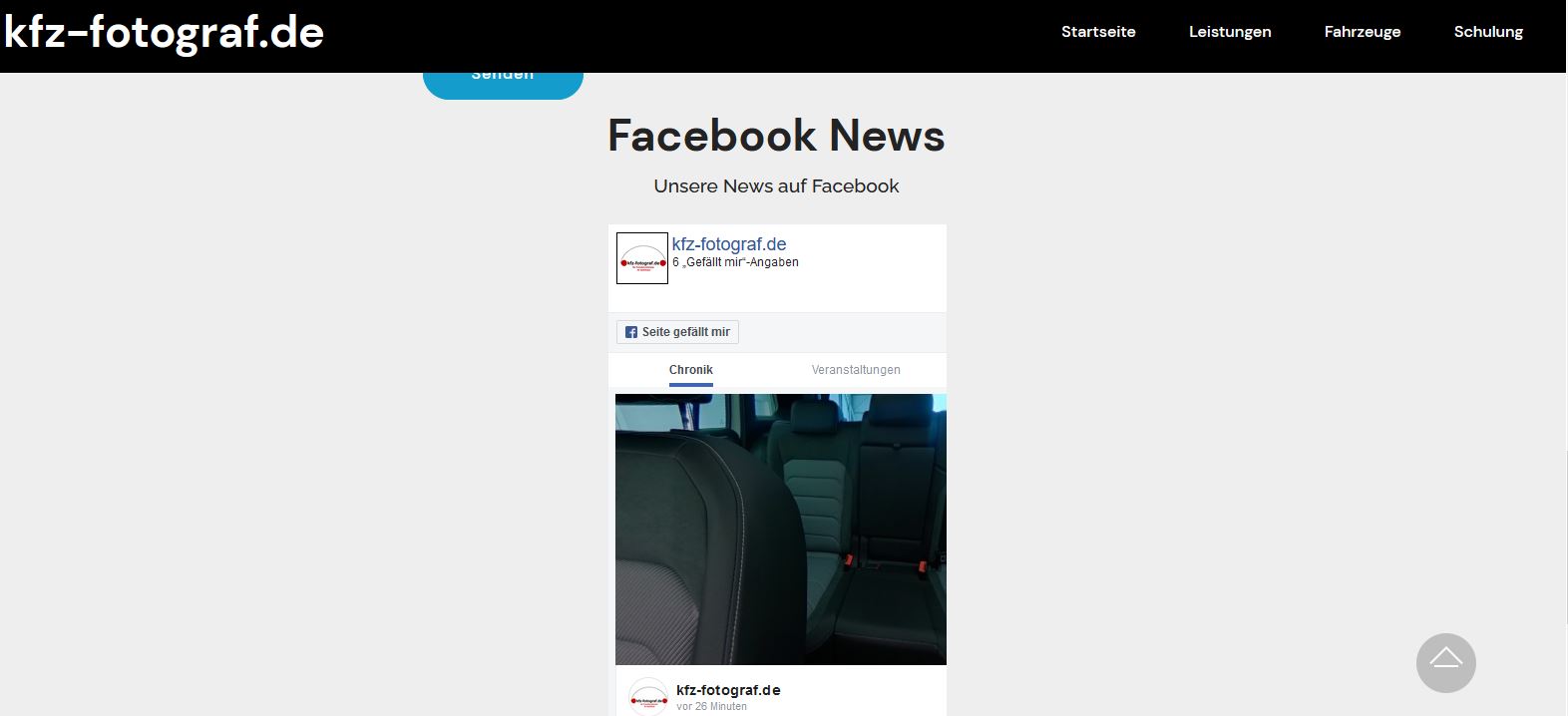
Task: Click the 'Facebook News' heading
Action: (x=776, y=136)
